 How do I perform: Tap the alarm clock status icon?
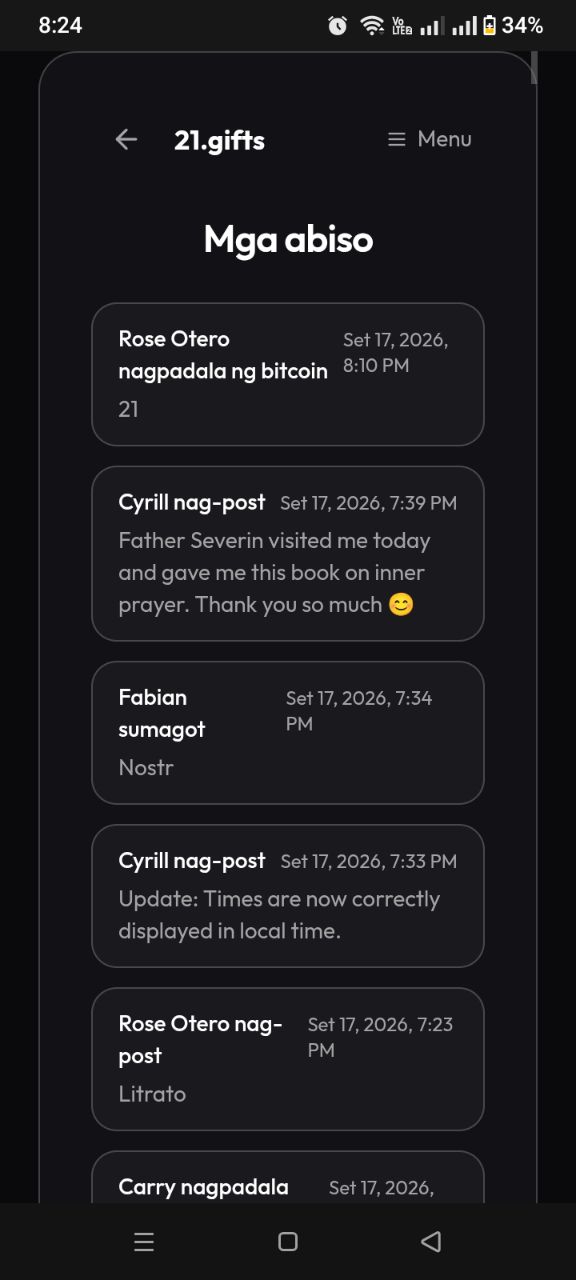pyautogui.click(x=338, y=25)
